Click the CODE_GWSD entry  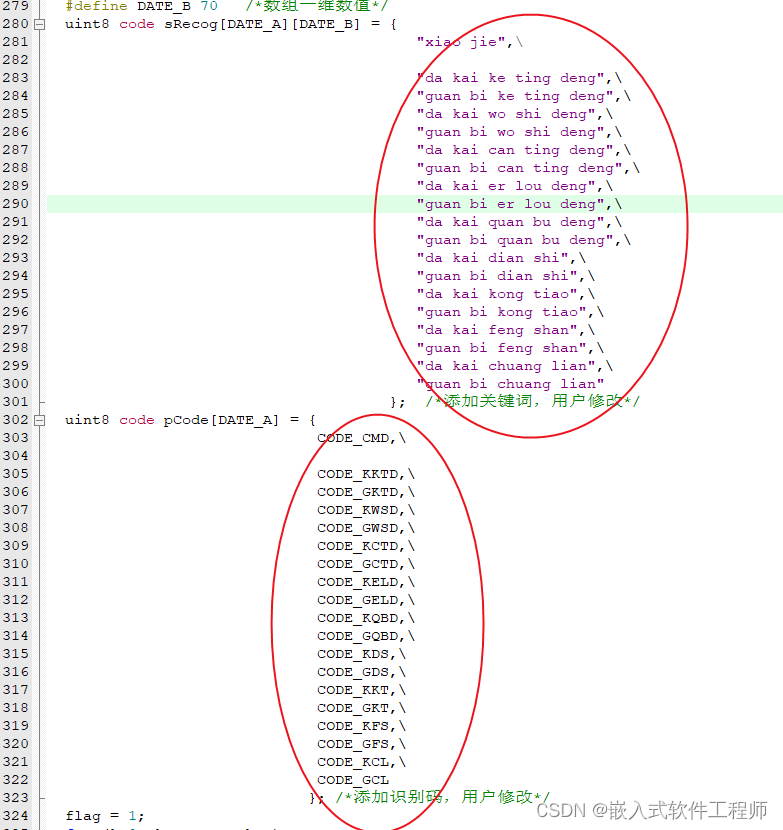(357, 528)
